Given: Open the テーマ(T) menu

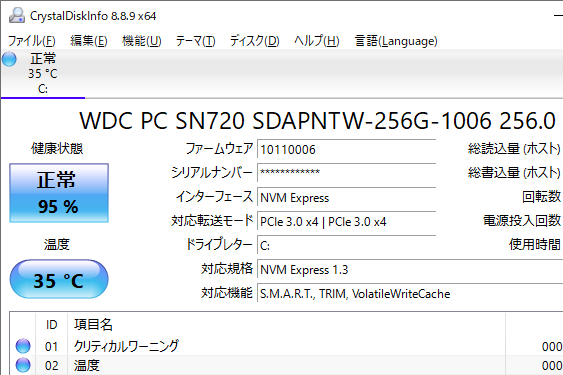Looking at the screenshot, I should [x=195, y=41].
